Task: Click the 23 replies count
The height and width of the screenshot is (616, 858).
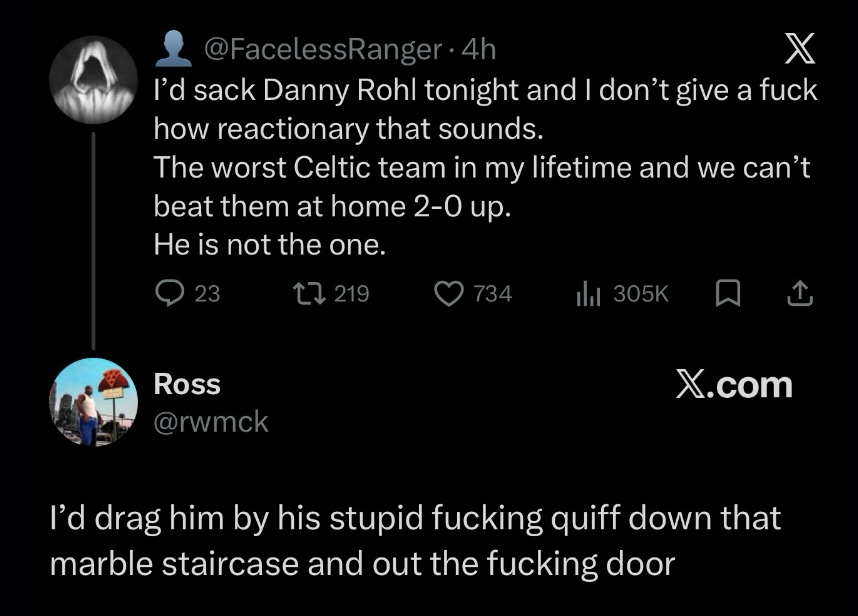Action: click(206, 293)
